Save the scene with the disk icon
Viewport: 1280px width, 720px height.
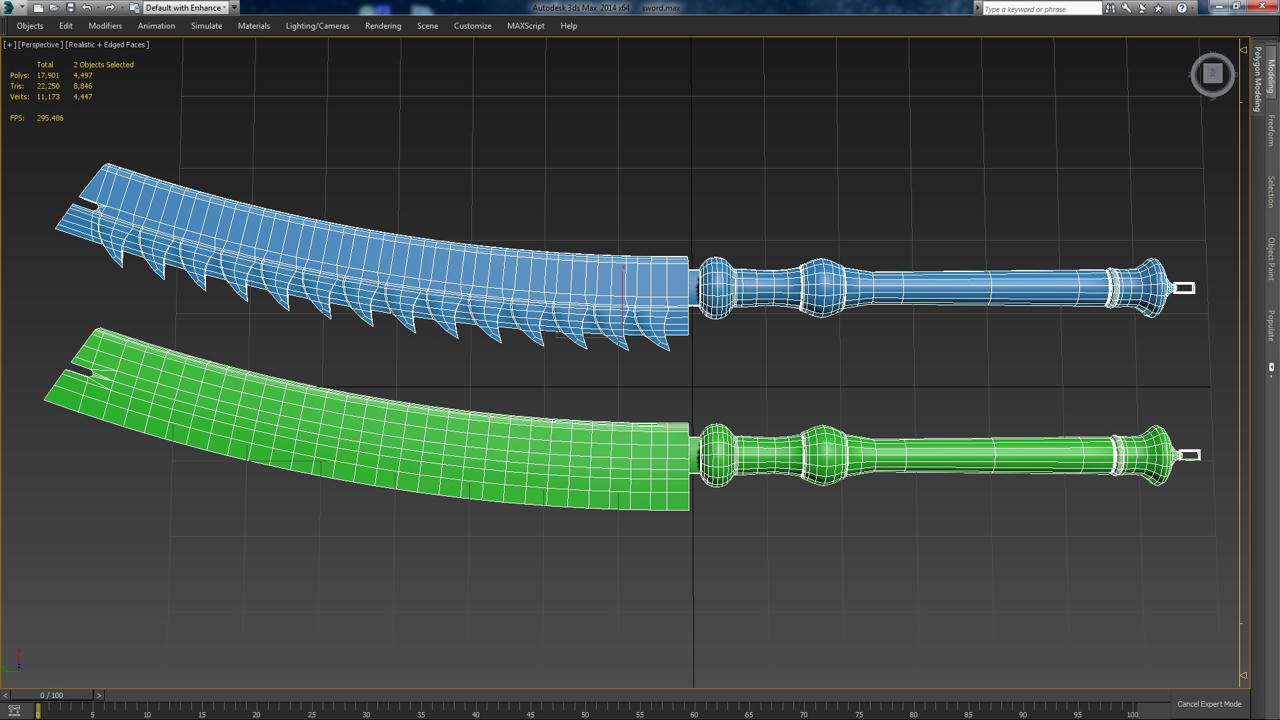click(70, 8)
